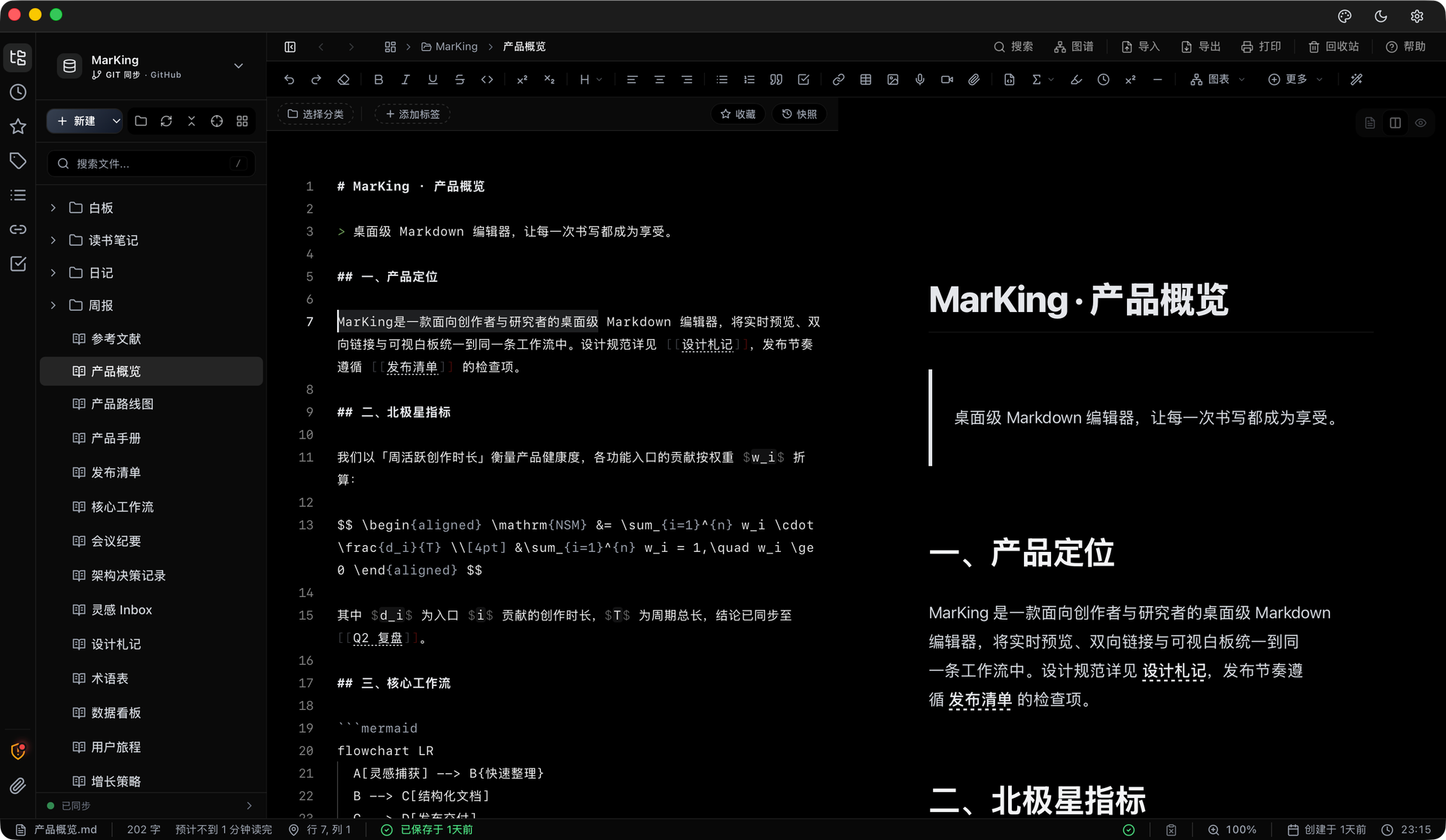Image resolution: width=1446 pixels, height=840 pixels.
Task: Open favorites star in the left sidebar
Action: pyautogui.click(x=18, y=126)
